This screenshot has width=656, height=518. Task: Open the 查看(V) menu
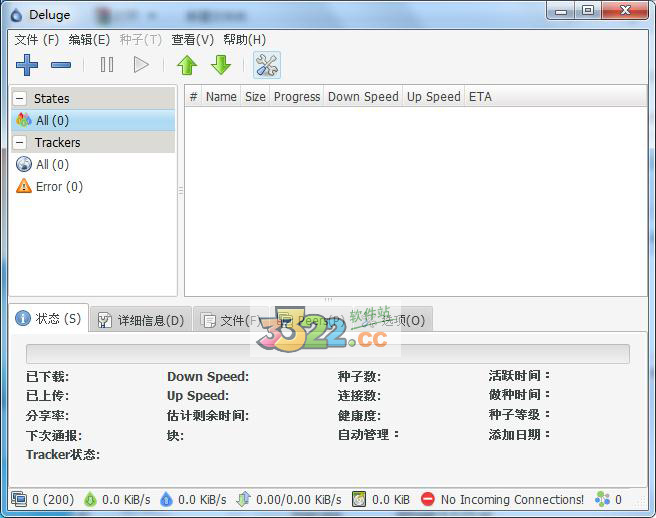coord(192,40)
